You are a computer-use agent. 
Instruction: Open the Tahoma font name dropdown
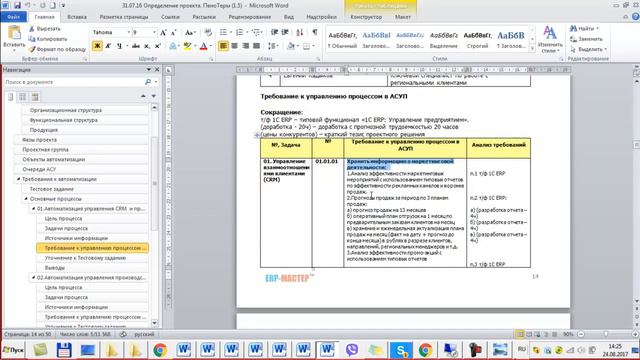click(x=128, y=33)
